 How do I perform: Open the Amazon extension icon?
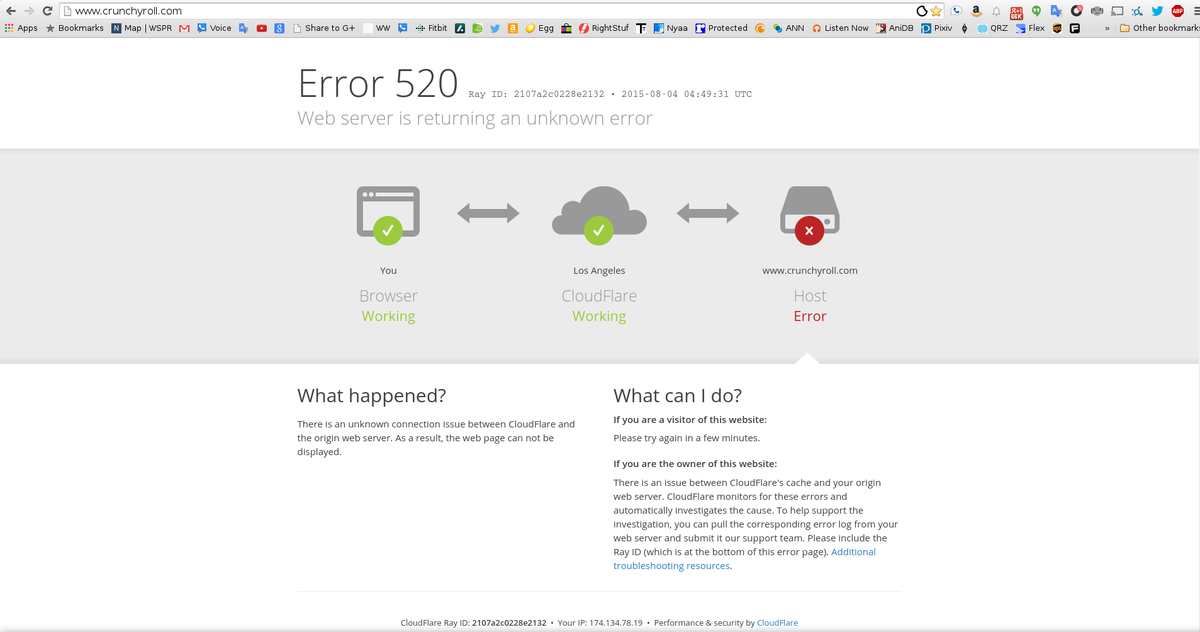pos(976,11)
